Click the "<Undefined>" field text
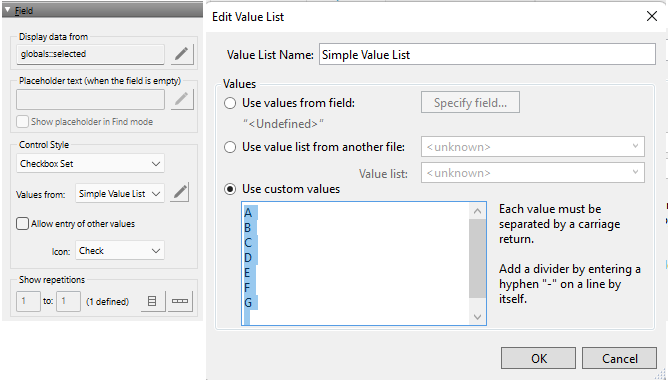Image resolution: width=668 pixels, height=381 pixels. [x=283, y=124]
